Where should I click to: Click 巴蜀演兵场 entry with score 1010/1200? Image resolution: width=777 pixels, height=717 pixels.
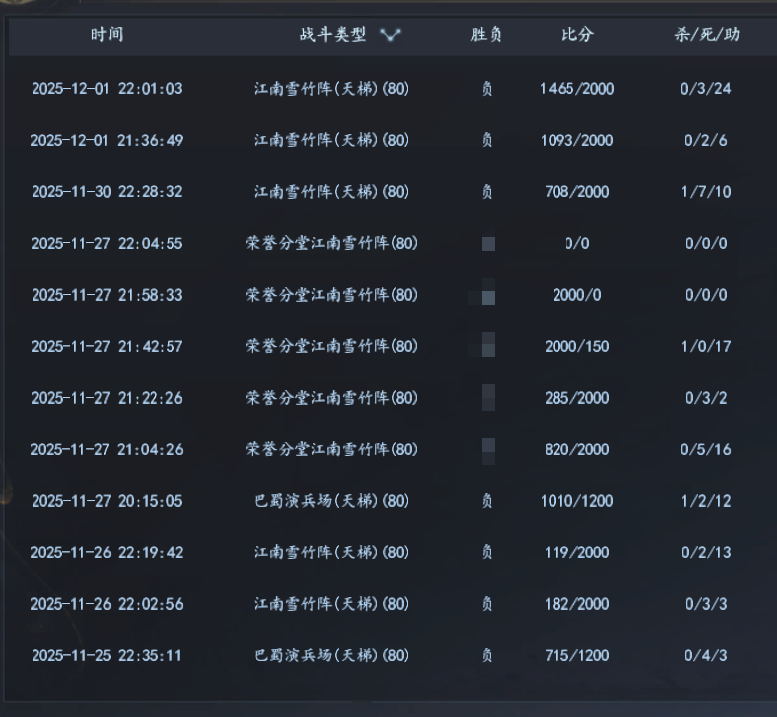[x=331, y=501]
